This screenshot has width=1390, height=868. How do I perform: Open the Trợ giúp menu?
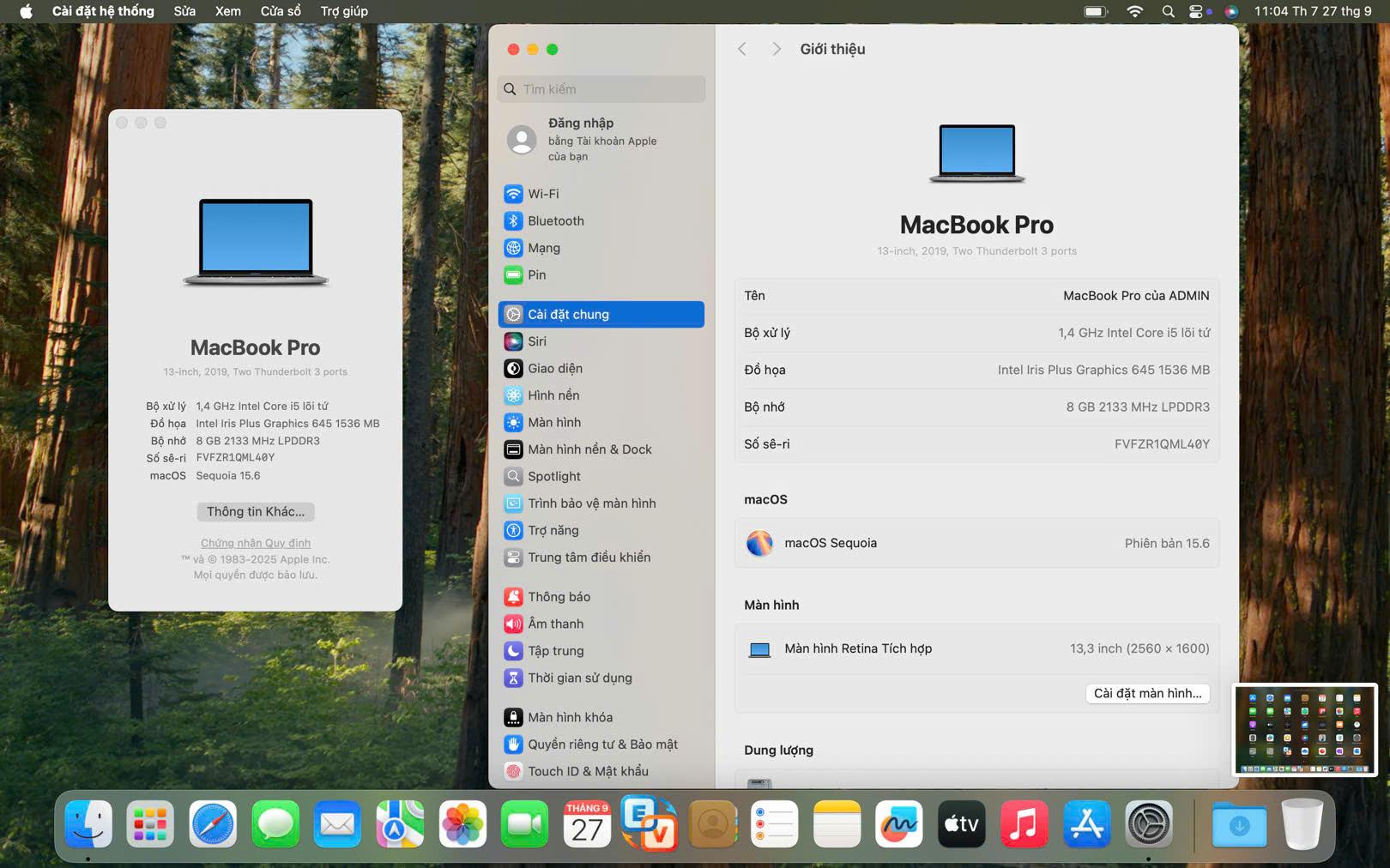point(344,11)
